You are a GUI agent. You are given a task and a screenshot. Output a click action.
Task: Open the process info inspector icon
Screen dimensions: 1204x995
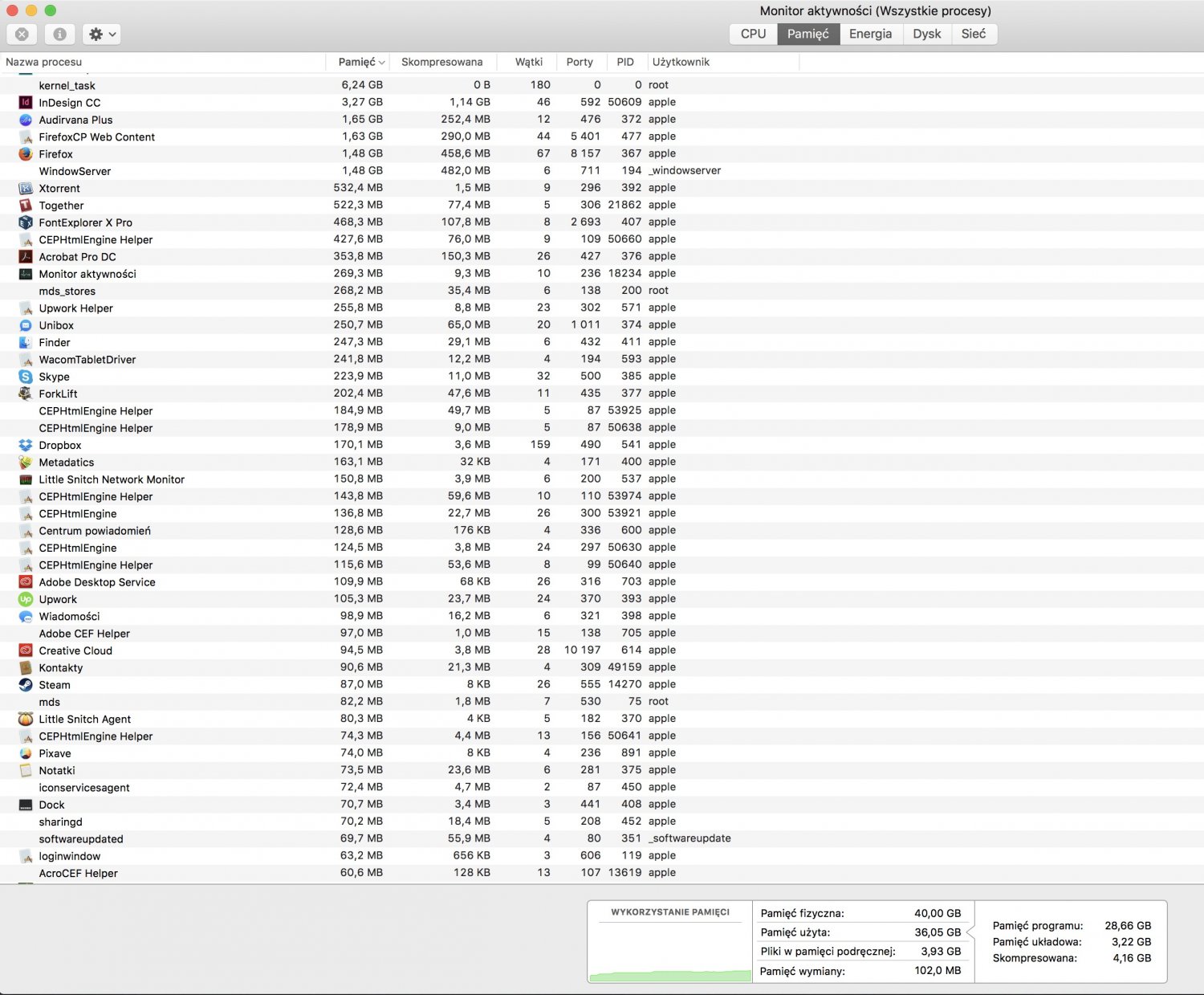coord(59,34)
